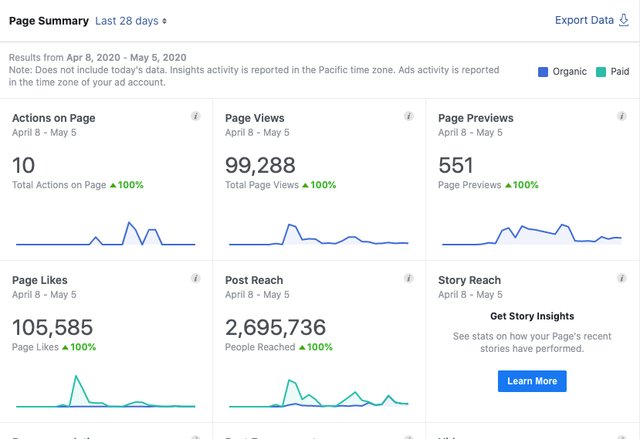This screenshot has height=439, width=640.
Task: Open the Last 28 days date range dropdown
Action: 131,21
